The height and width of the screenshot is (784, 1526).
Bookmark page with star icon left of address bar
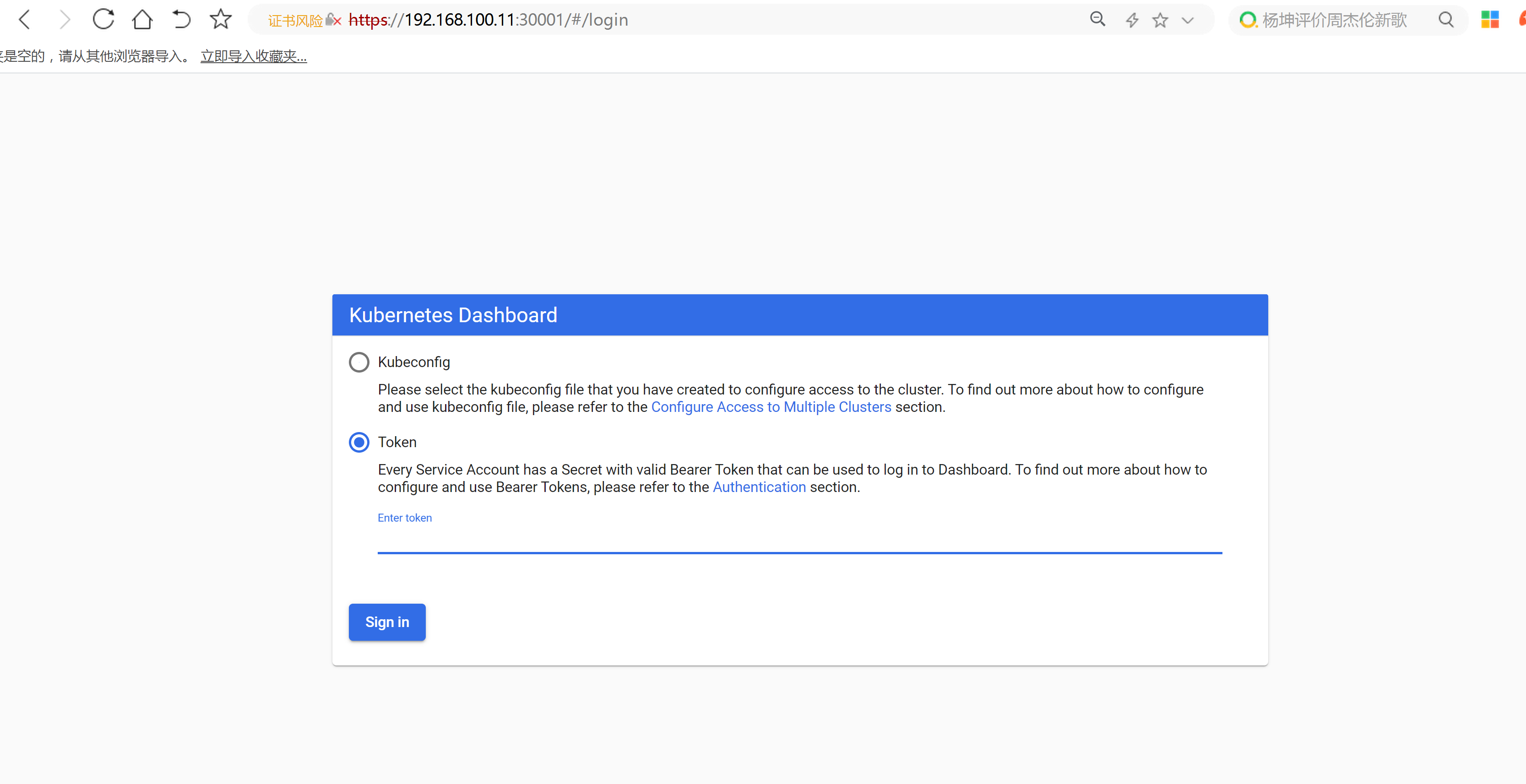coord(221,20)
